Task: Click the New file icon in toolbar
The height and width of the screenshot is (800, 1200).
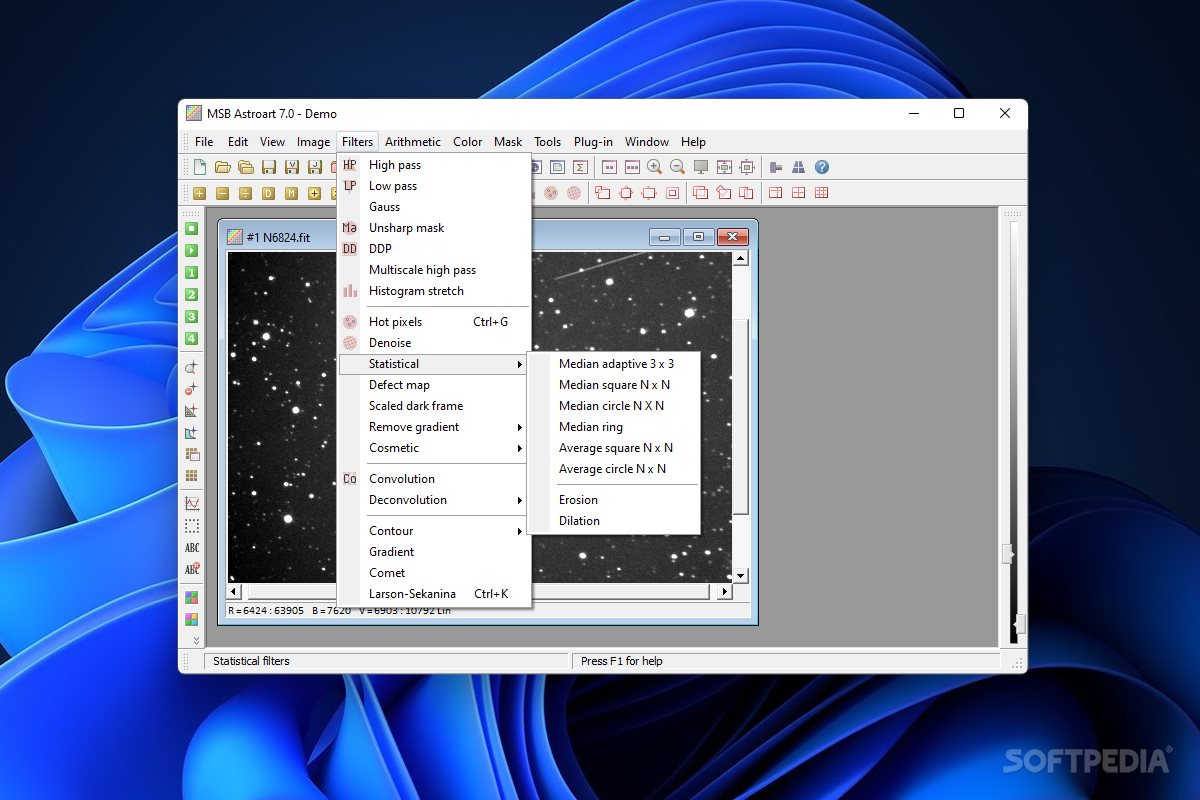Action: click(200, 167)
